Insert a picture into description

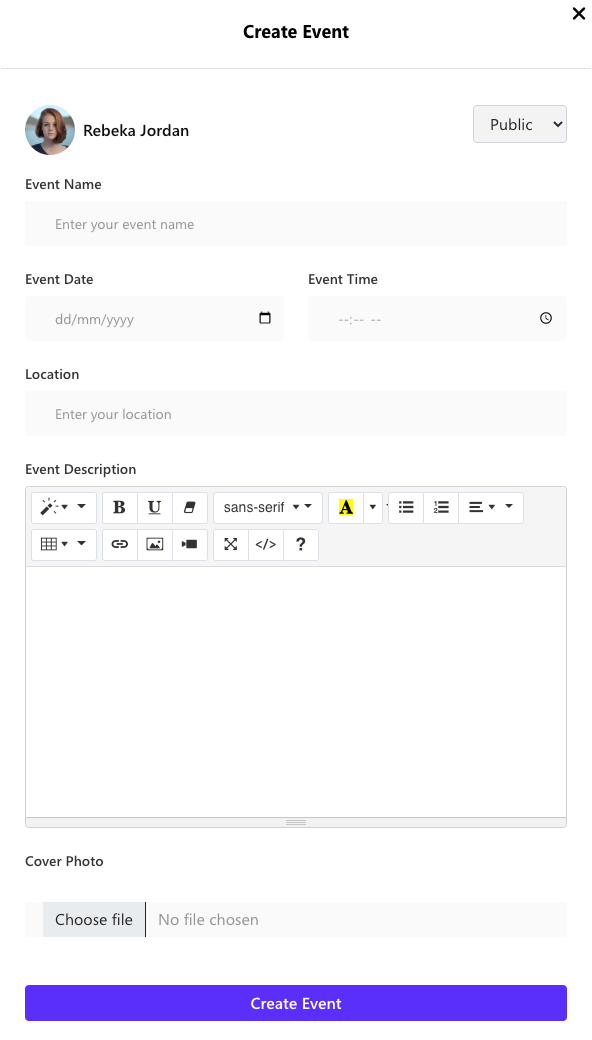coord(154,545)
